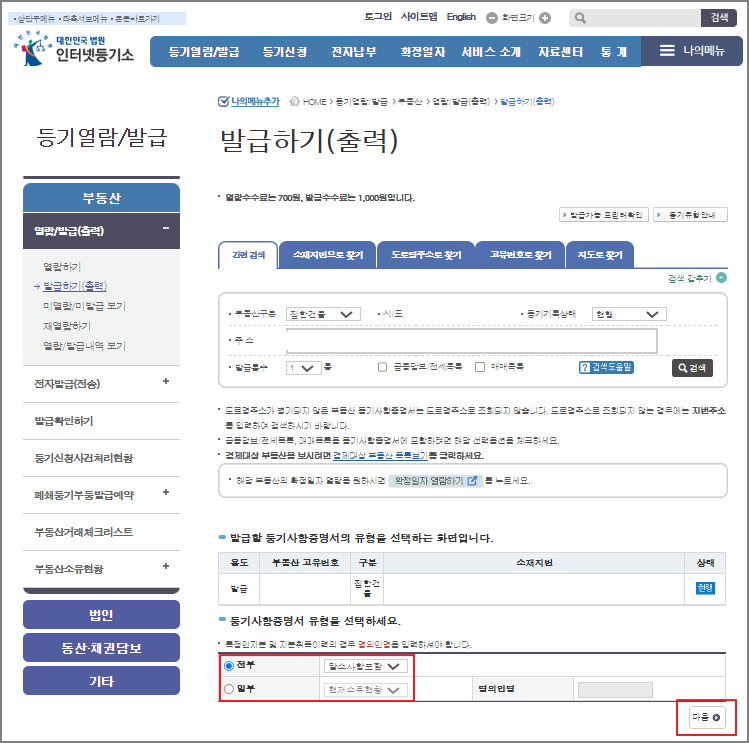Click the 미열람/미발급 보기 sidebar link
Image resolution: width=749 pixels, height=743 pixels.
(x=84, y=306)
